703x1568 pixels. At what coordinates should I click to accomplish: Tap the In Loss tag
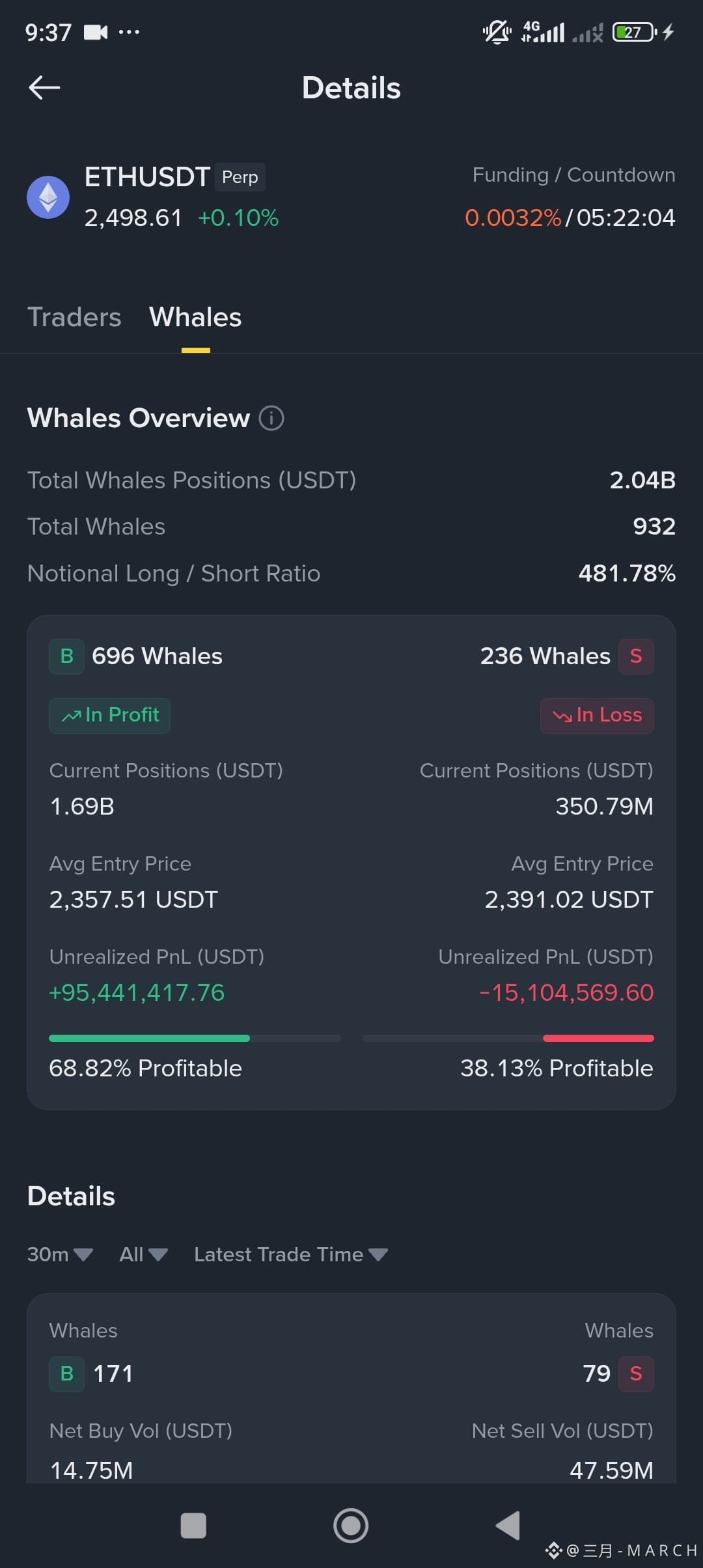coord(597,716)
